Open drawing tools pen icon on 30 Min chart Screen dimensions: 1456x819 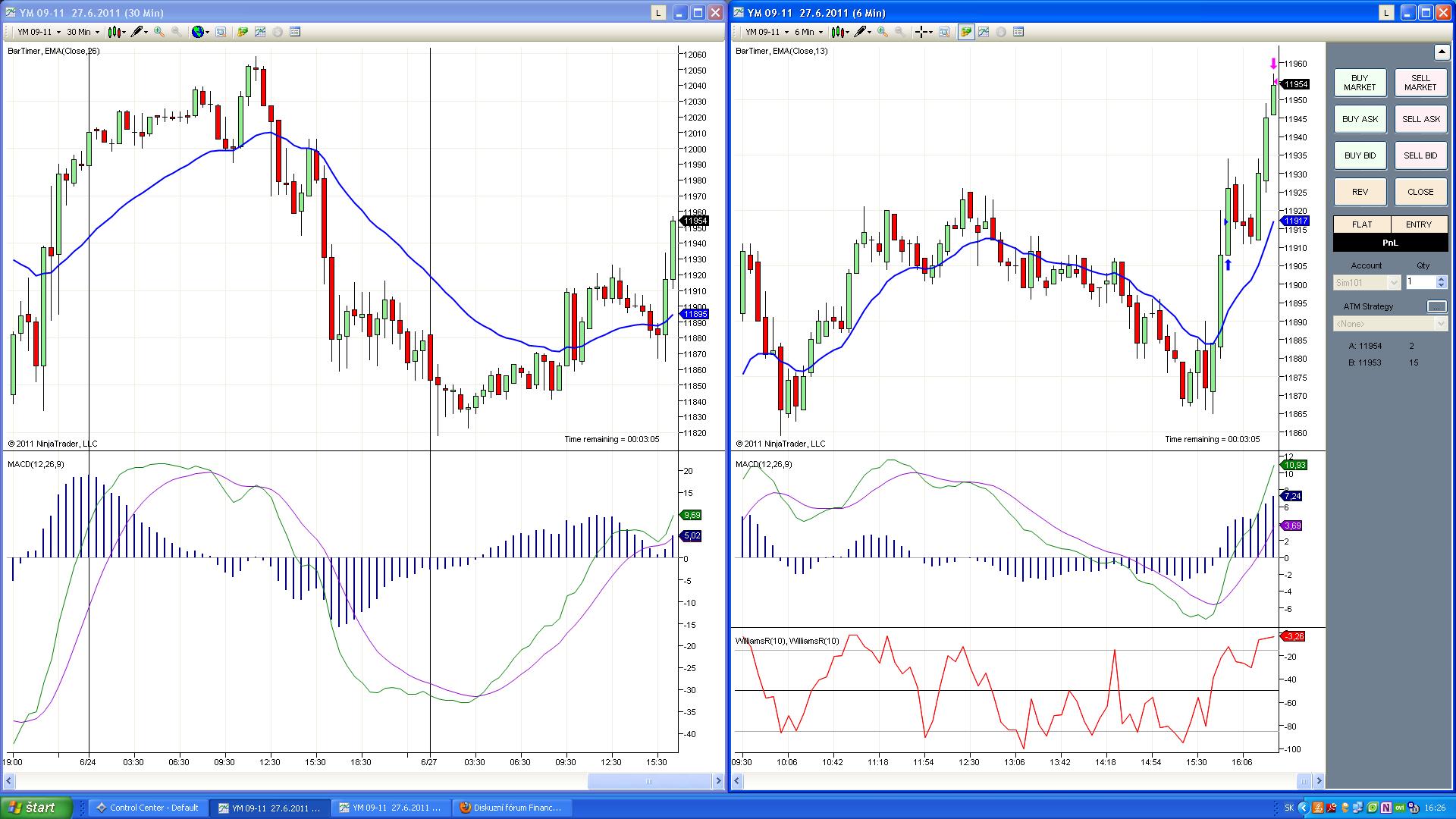point(136,32)
